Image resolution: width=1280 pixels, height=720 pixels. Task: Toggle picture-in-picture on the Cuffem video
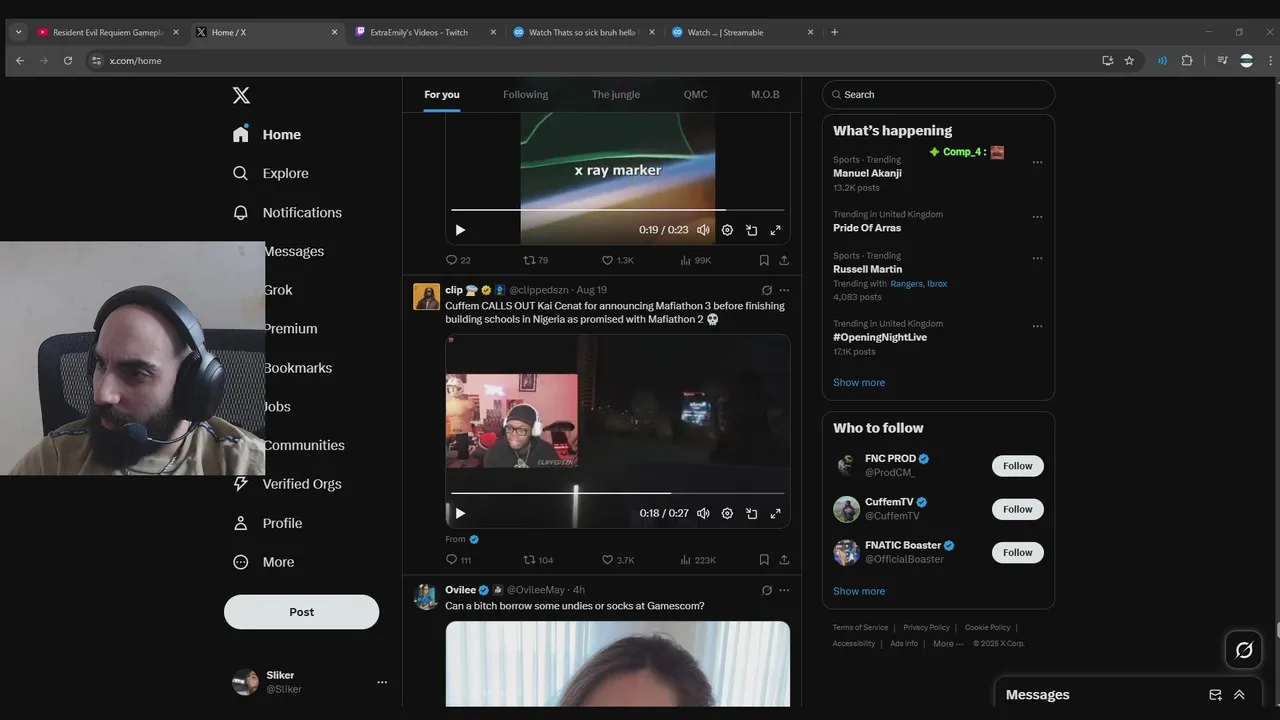coord(751,513)
